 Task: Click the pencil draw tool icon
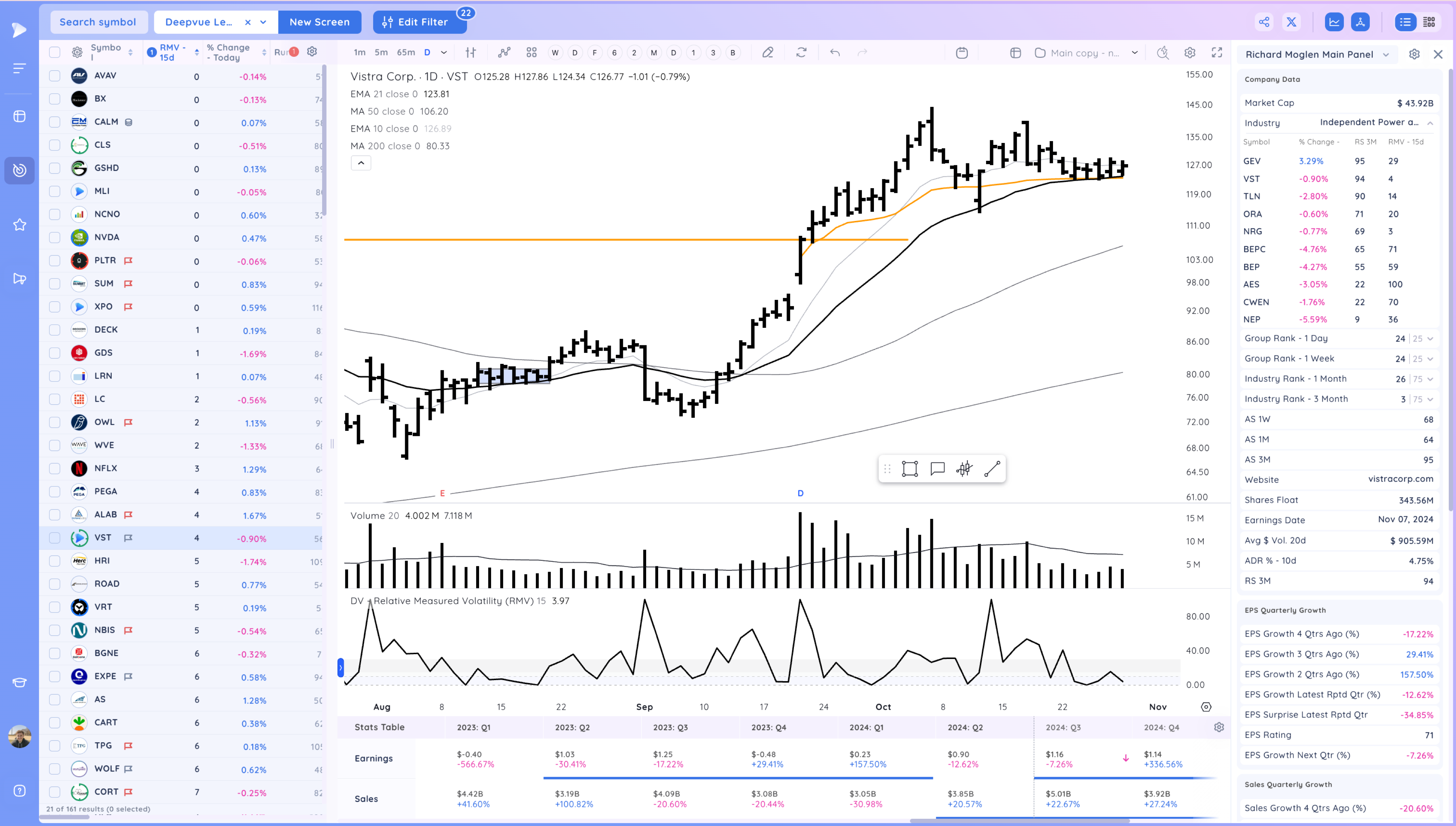[767, 53]
